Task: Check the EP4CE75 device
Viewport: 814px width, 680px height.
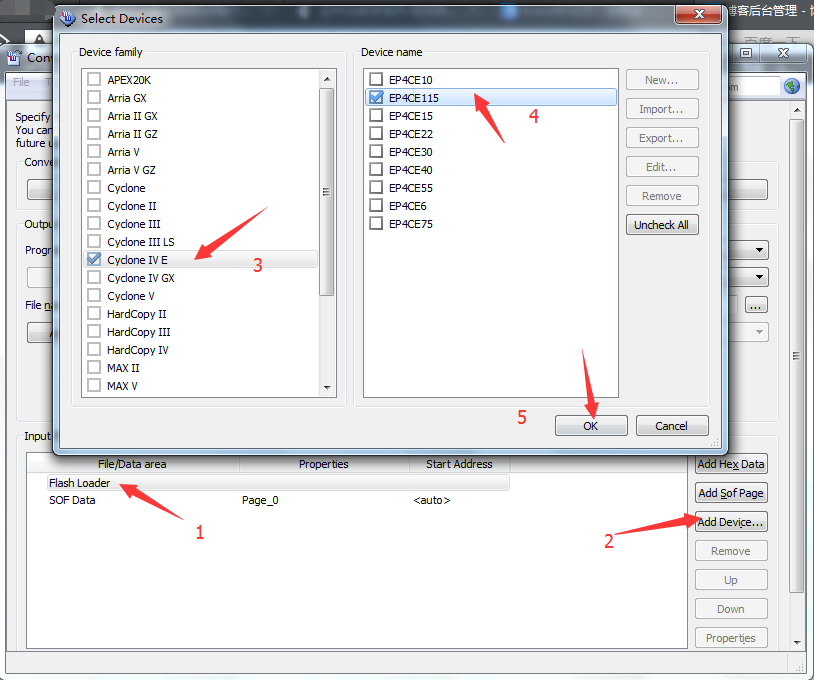Action: (x=376, y=224)
